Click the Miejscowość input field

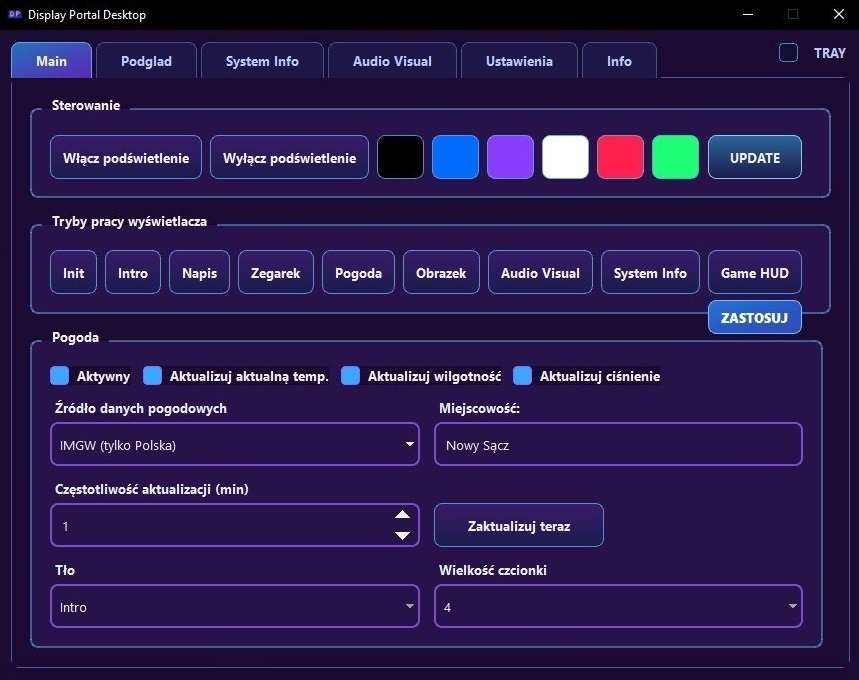(x=619, y=444)
